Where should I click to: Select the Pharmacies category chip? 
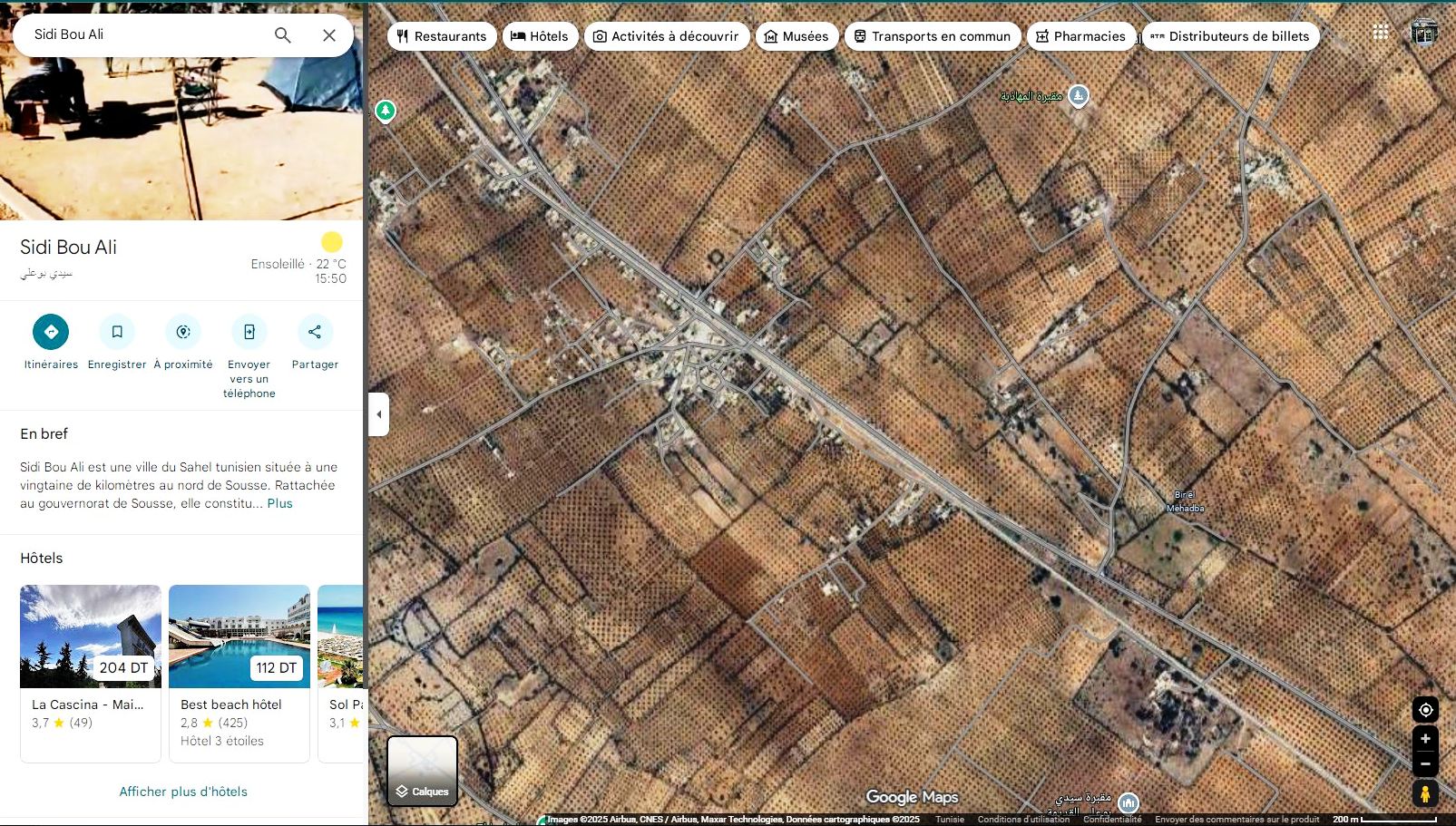pos(1080,36)
